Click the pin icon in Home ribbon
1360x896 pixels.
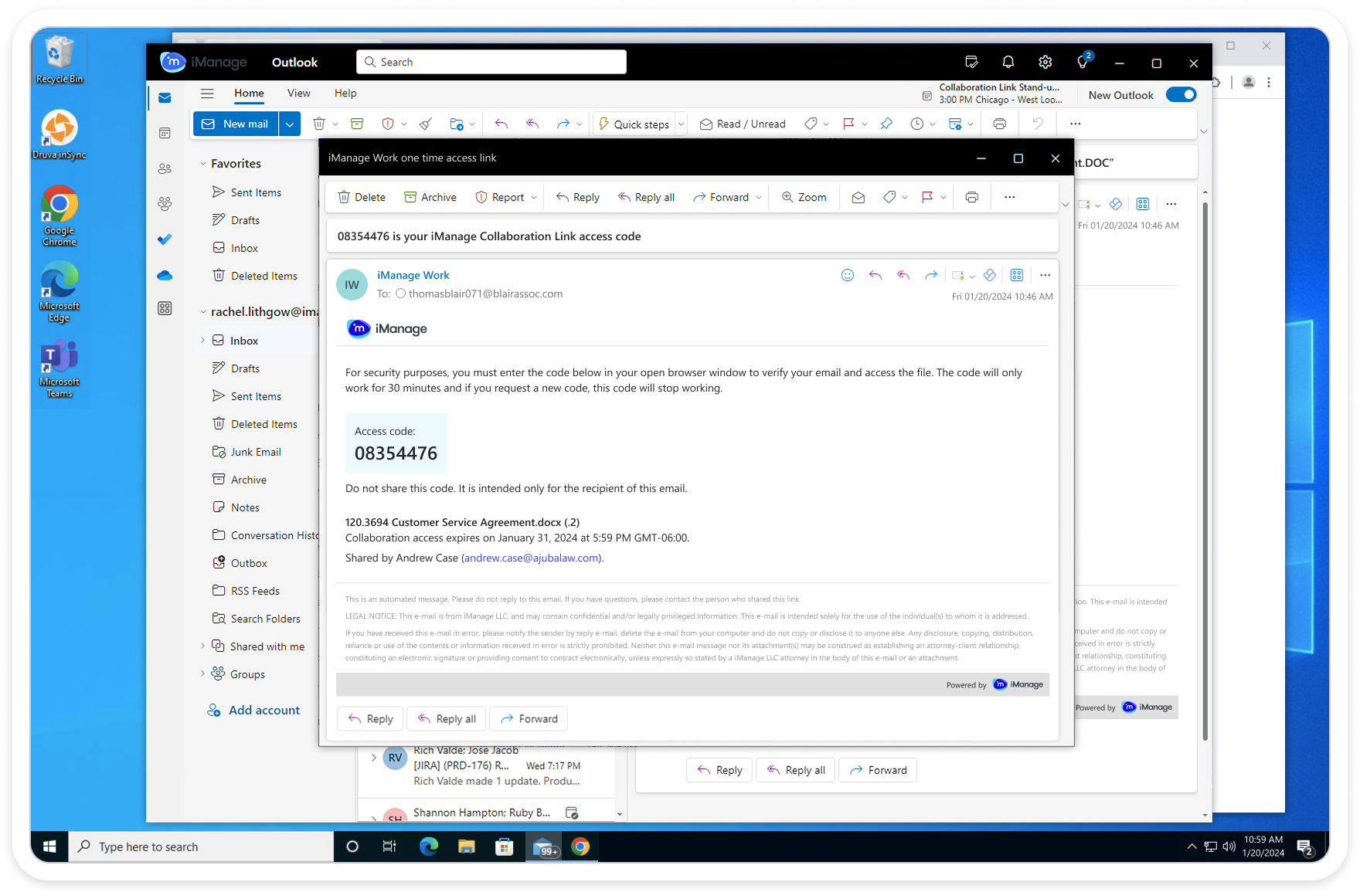(x=886, y=124)
